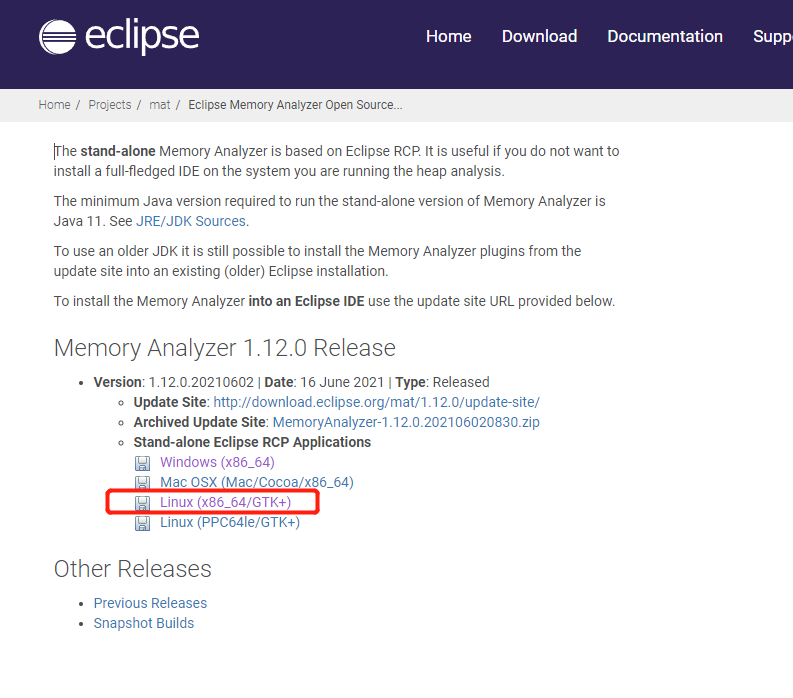The width and height of the screenshot is (793, 698).
Task: Open the Documentation menu item
Action: point(665,36)
